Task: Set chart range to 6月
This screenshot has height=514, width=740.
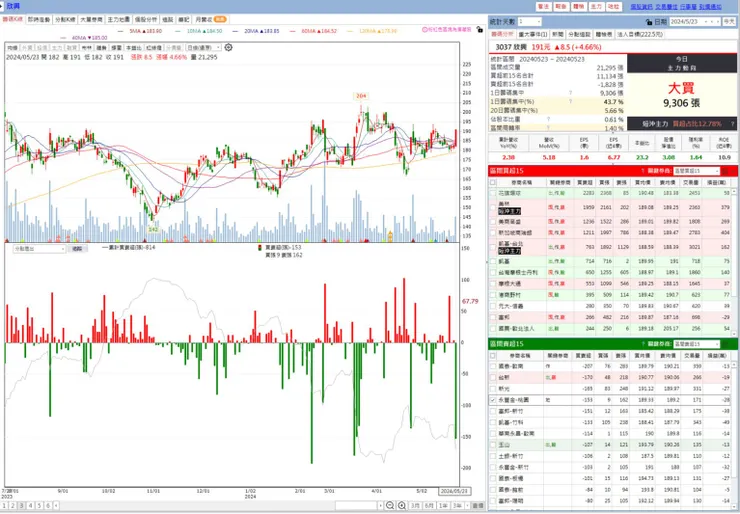Action: point(429,506)
